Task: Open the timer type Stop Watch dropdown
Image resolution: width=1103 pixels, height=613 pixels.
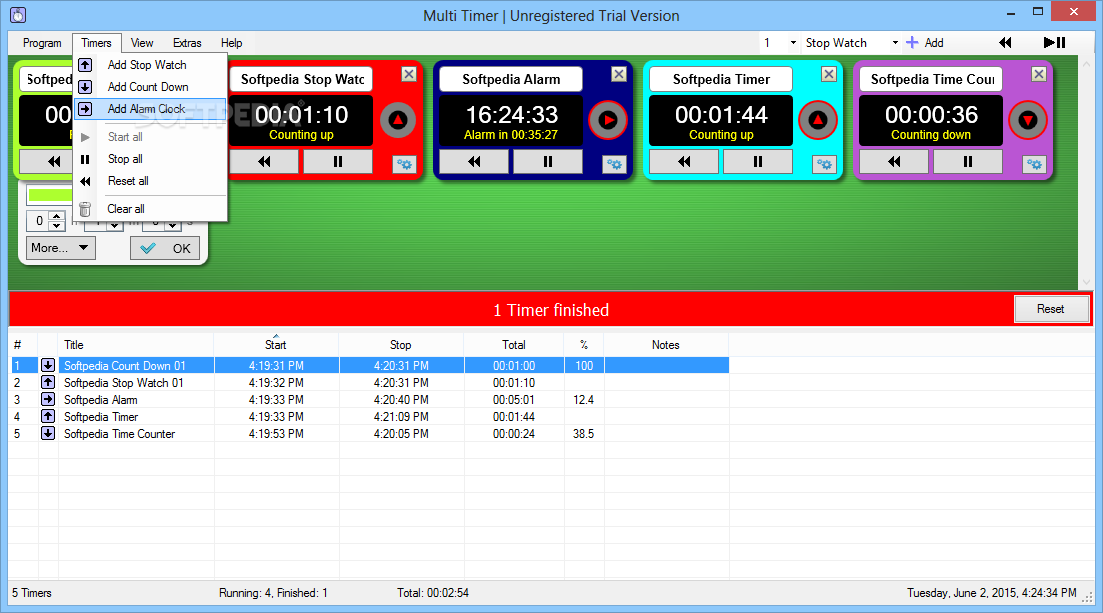Action: pyautogui.click(x=895, y=43)
